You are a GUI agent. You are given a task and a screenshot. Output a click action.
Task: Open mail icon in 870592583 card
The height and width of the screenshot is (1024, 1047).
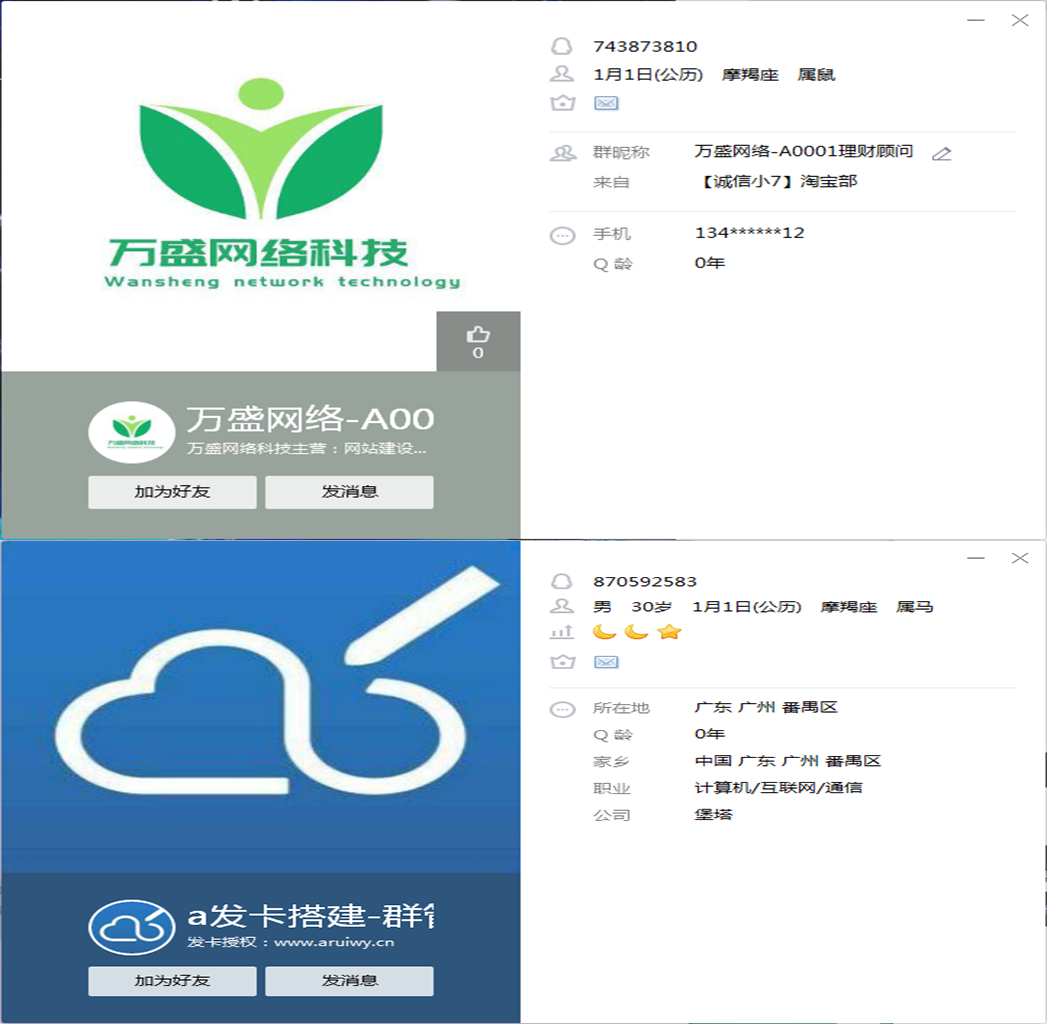pyautogui.click(x=606, y=662)
